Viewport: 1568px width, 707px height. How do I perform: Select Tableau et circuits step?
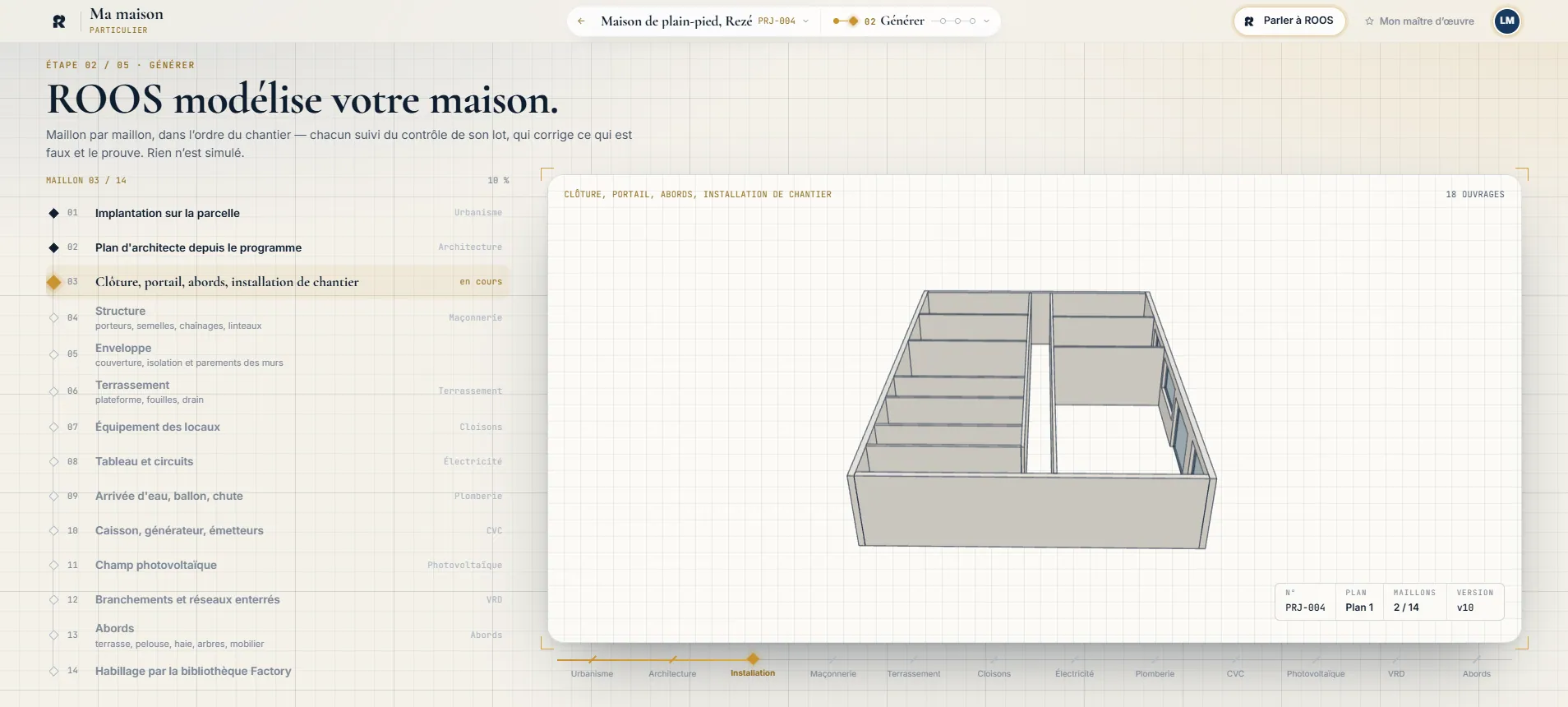(x=278, y=461)
